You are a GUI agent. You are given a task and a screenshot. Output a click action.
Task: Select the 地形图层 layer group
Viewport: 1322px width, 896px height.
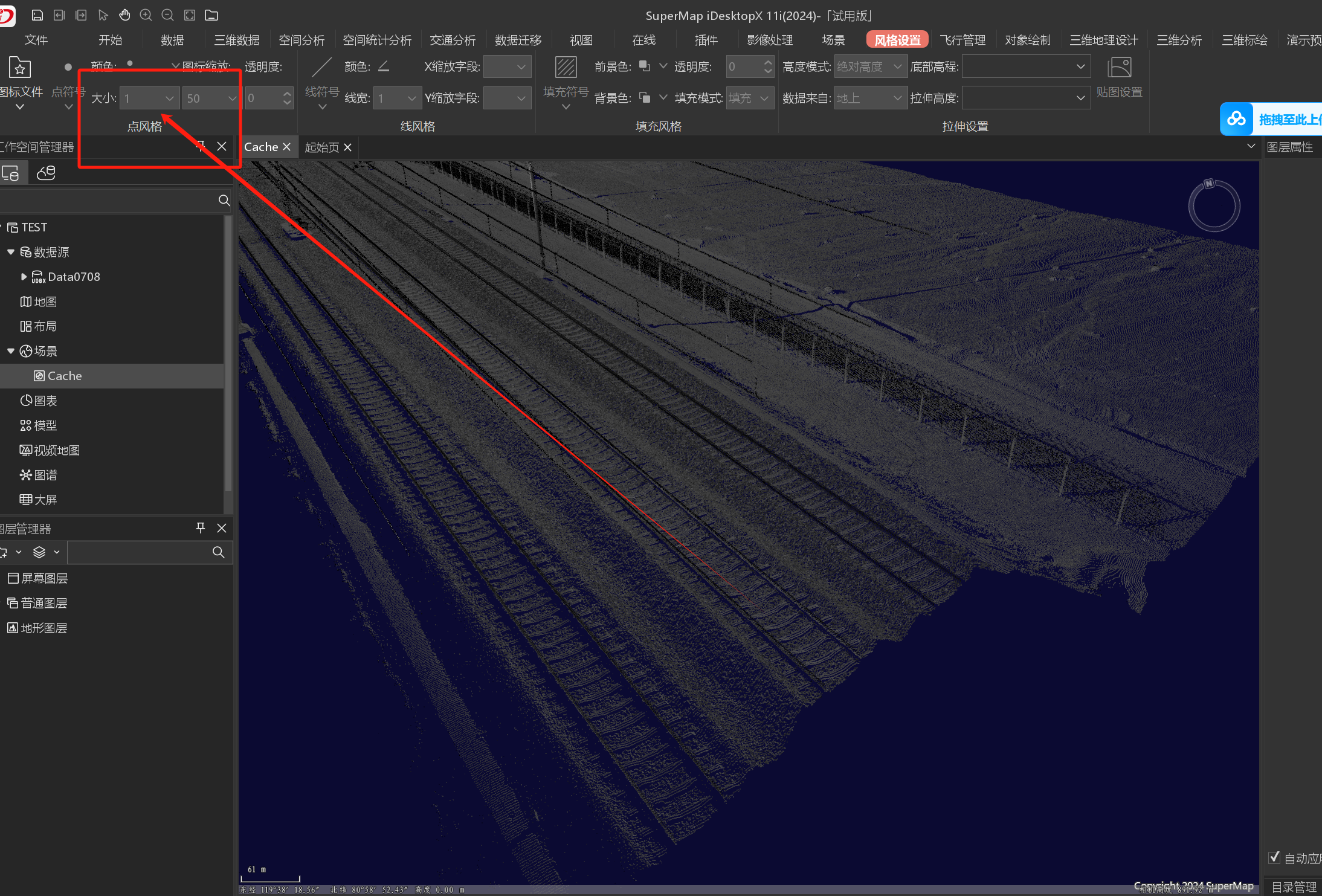tap(37, 628)
